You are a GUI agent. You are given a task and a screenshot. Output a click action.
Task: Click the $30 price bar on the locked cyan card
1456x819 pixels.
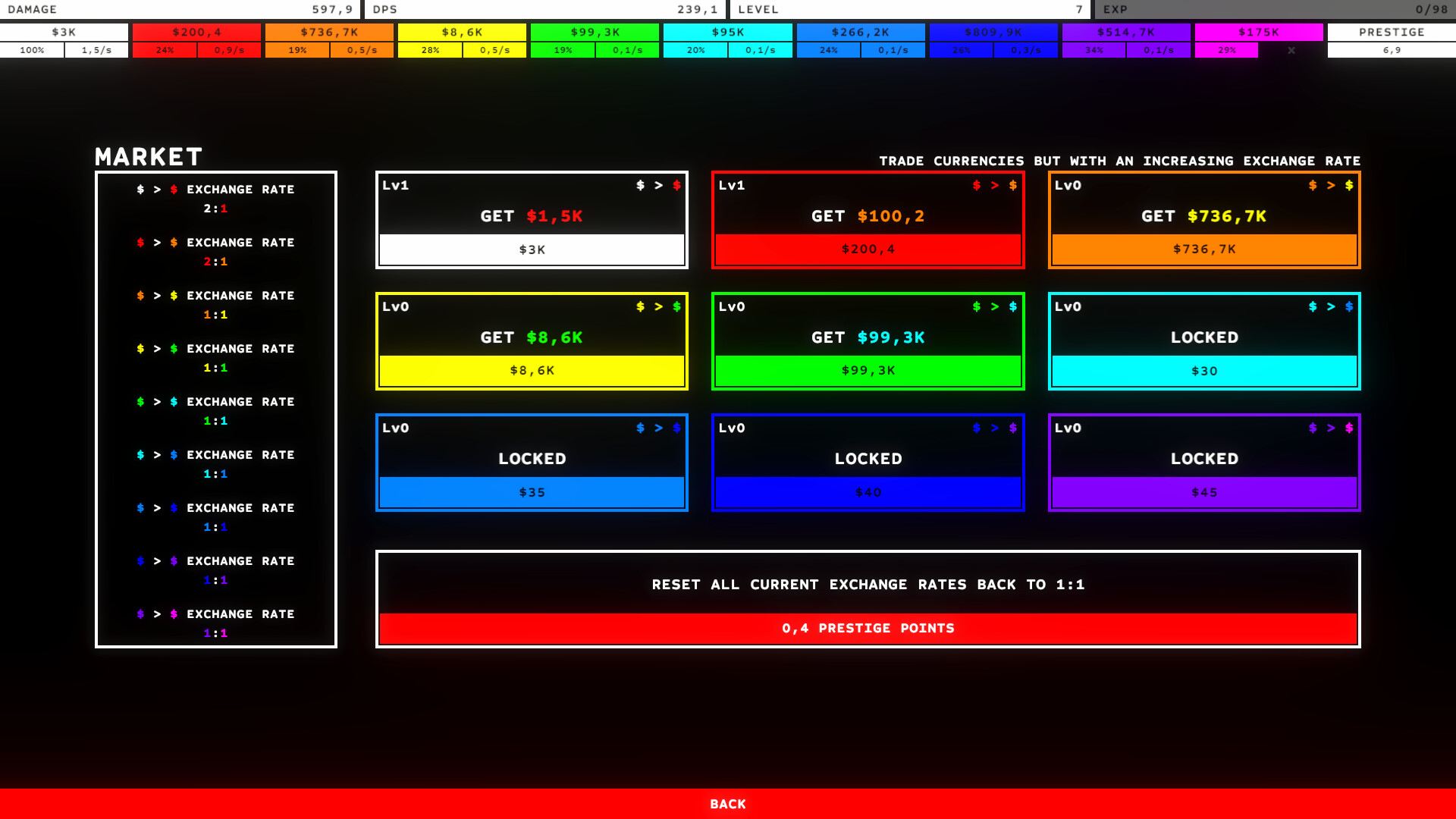point(1203,371)
